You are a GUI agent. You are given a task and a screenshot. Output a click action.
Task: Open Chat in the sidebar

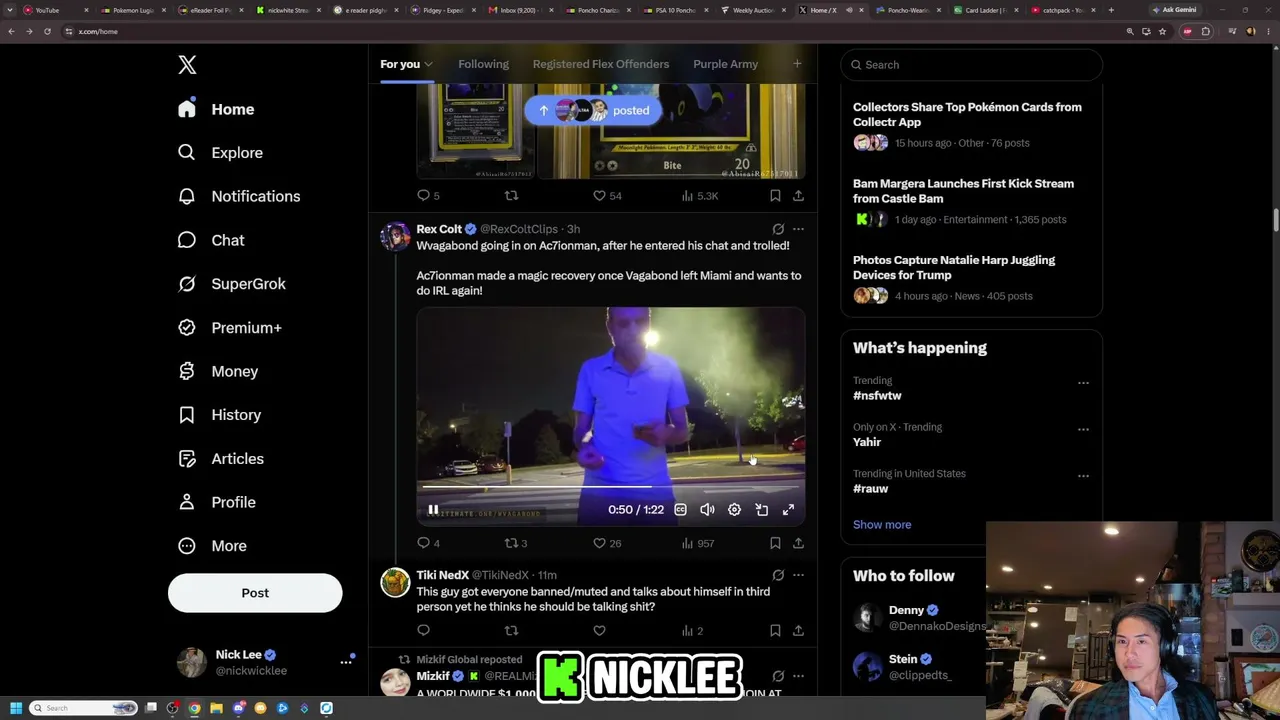[211, 240]
